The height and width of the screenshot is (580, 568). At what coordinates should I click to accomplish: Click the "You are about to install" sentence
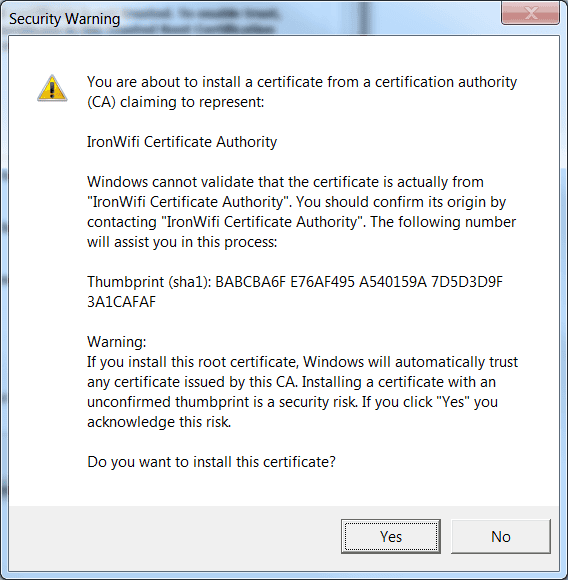pyautogui.click(x=302, y=82)
